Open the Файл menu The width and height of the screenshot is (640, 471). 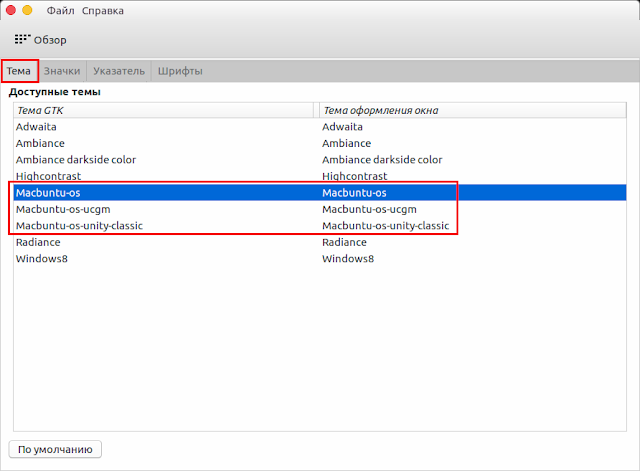pos(60,11)
